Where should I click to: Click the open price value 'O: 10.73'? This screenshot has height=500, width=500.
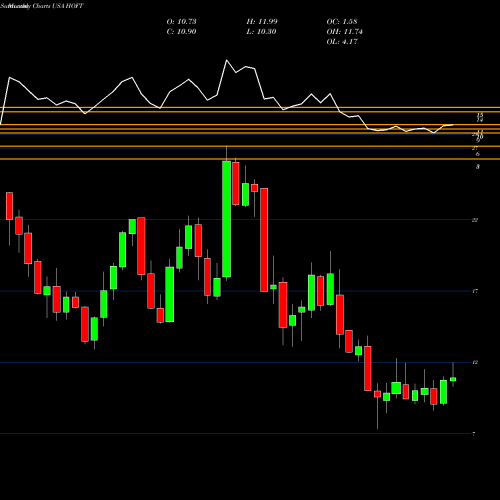pyautogui.click(x=181, y=22)
